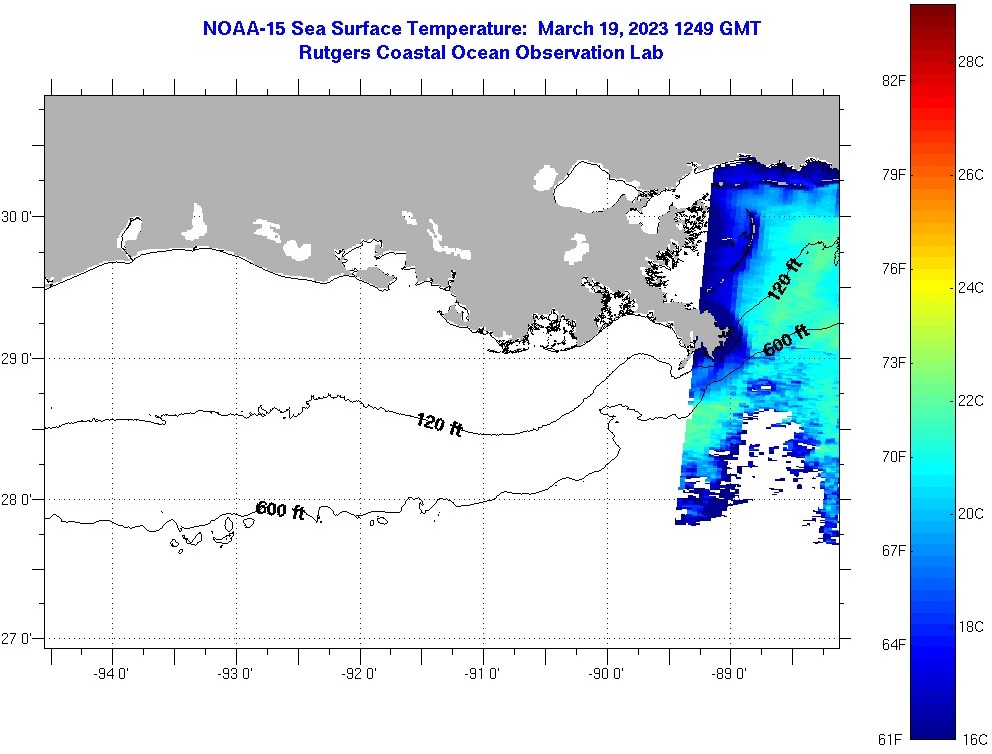Click the -90 0' longitude label
Viewport: 992px width, 754px height.
click(x=606, y=674)
